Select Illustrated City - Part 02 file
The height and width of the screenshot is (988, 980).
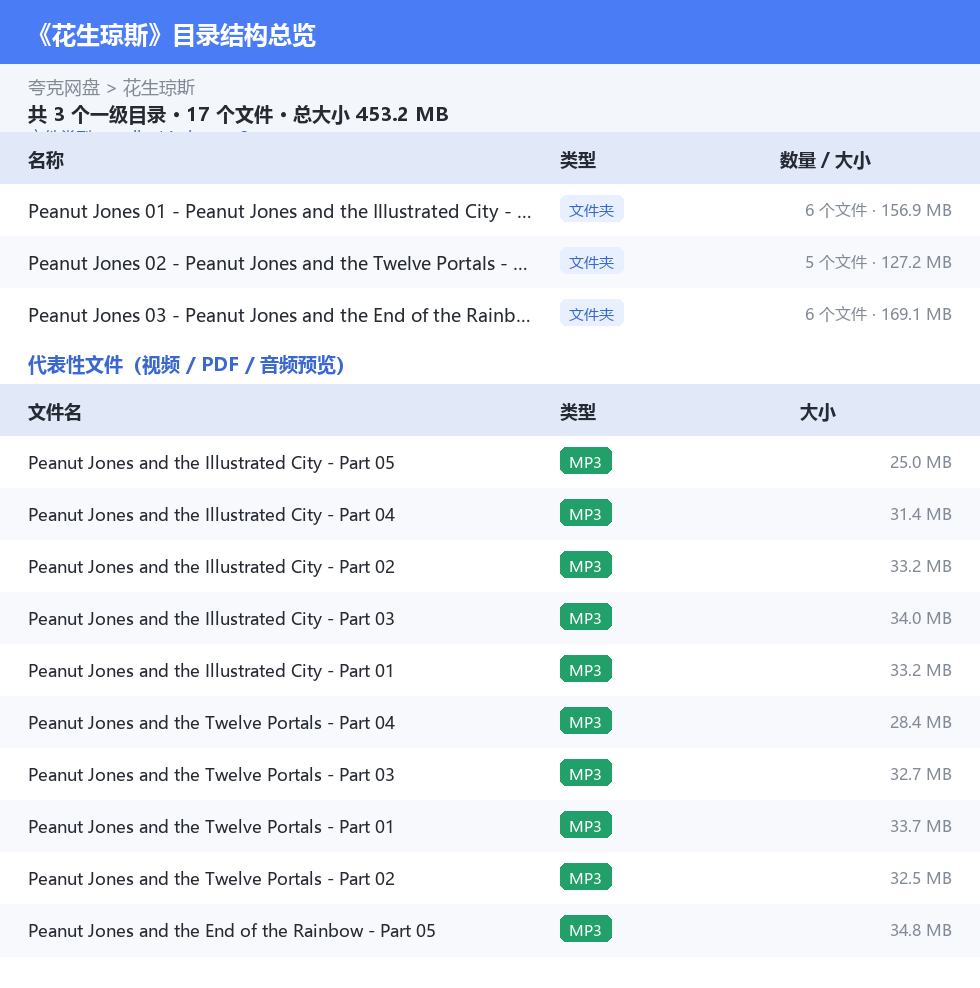[x=490, y=566]
